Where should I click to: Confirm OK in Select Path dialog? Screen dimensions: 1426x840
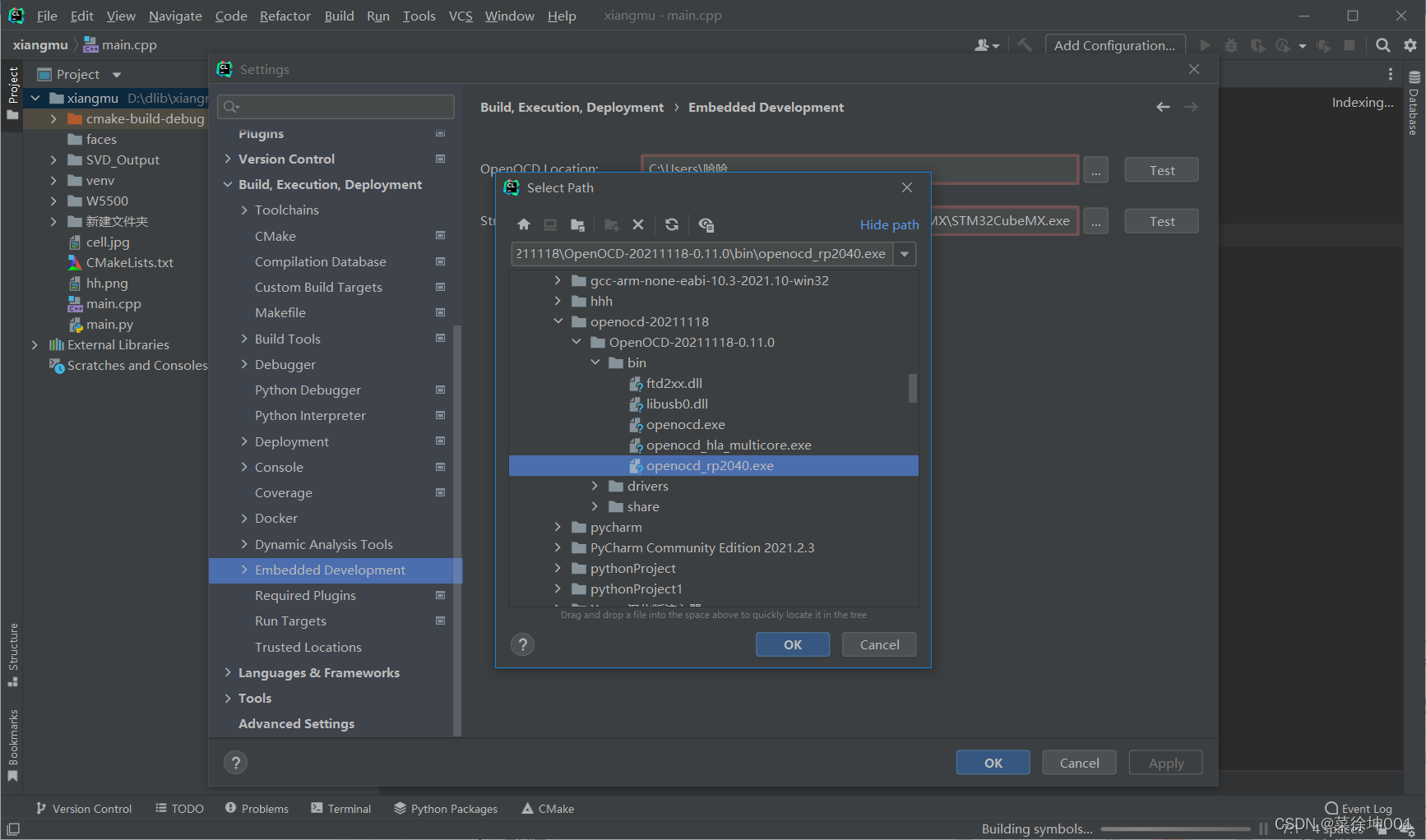[x=793, y=644]
